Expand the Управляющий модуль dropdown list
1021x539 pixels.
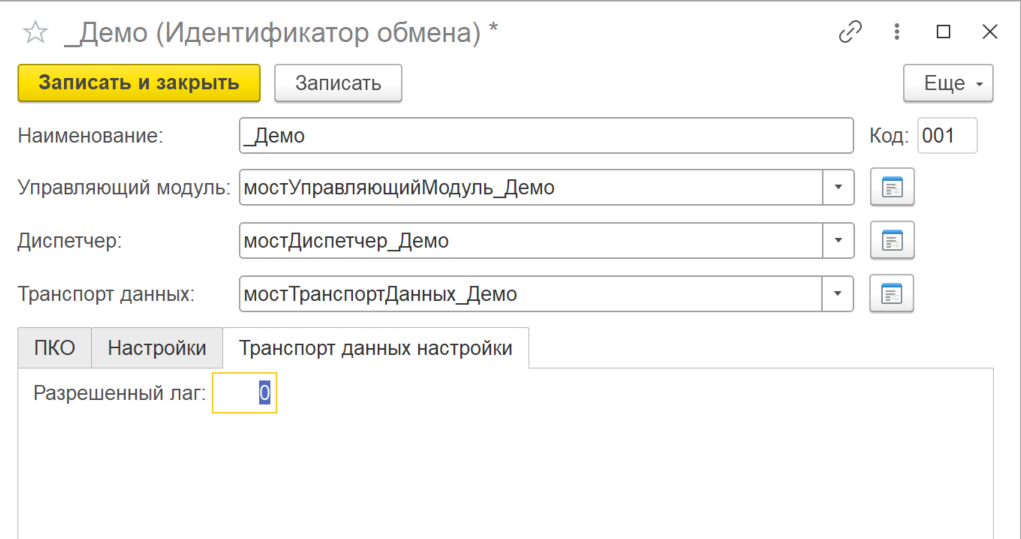[838, 187]
